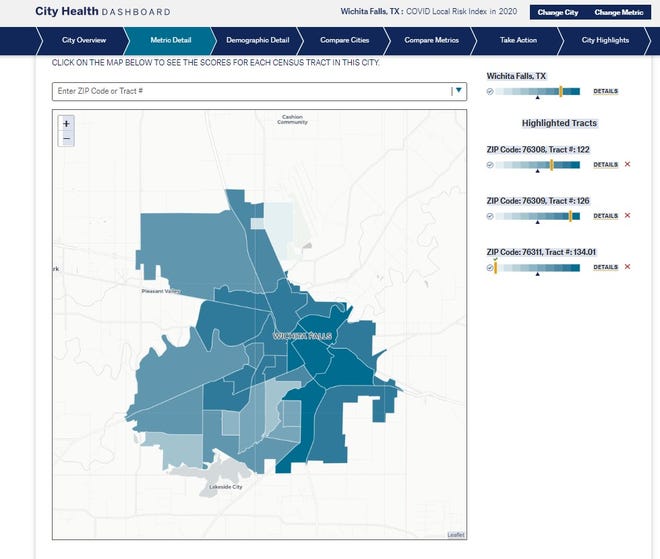Viewport: 660px width, 559px height.
Task: Click check circle icon for Tract 126
Action: (x=490, y=215)
